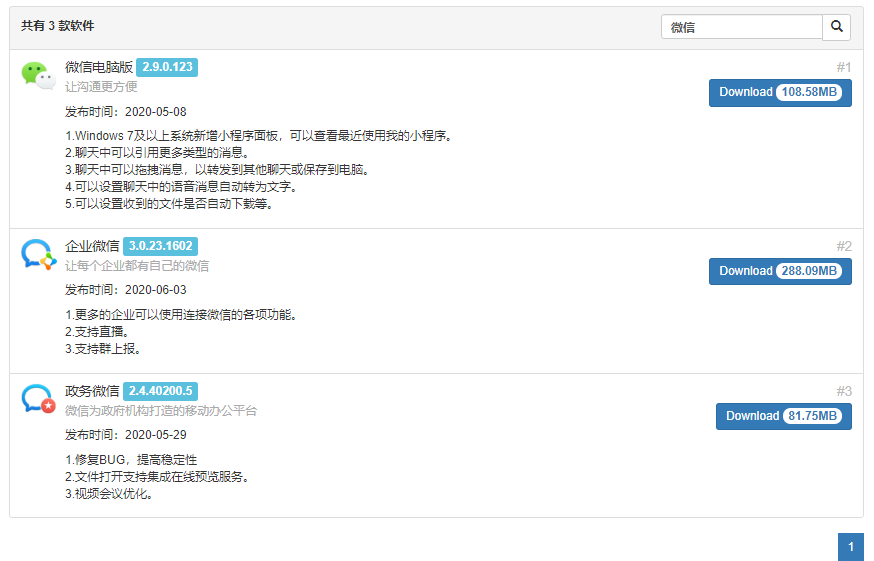
Task: Click changelog line 2.支持直播
Action: (x=97, y=332)
